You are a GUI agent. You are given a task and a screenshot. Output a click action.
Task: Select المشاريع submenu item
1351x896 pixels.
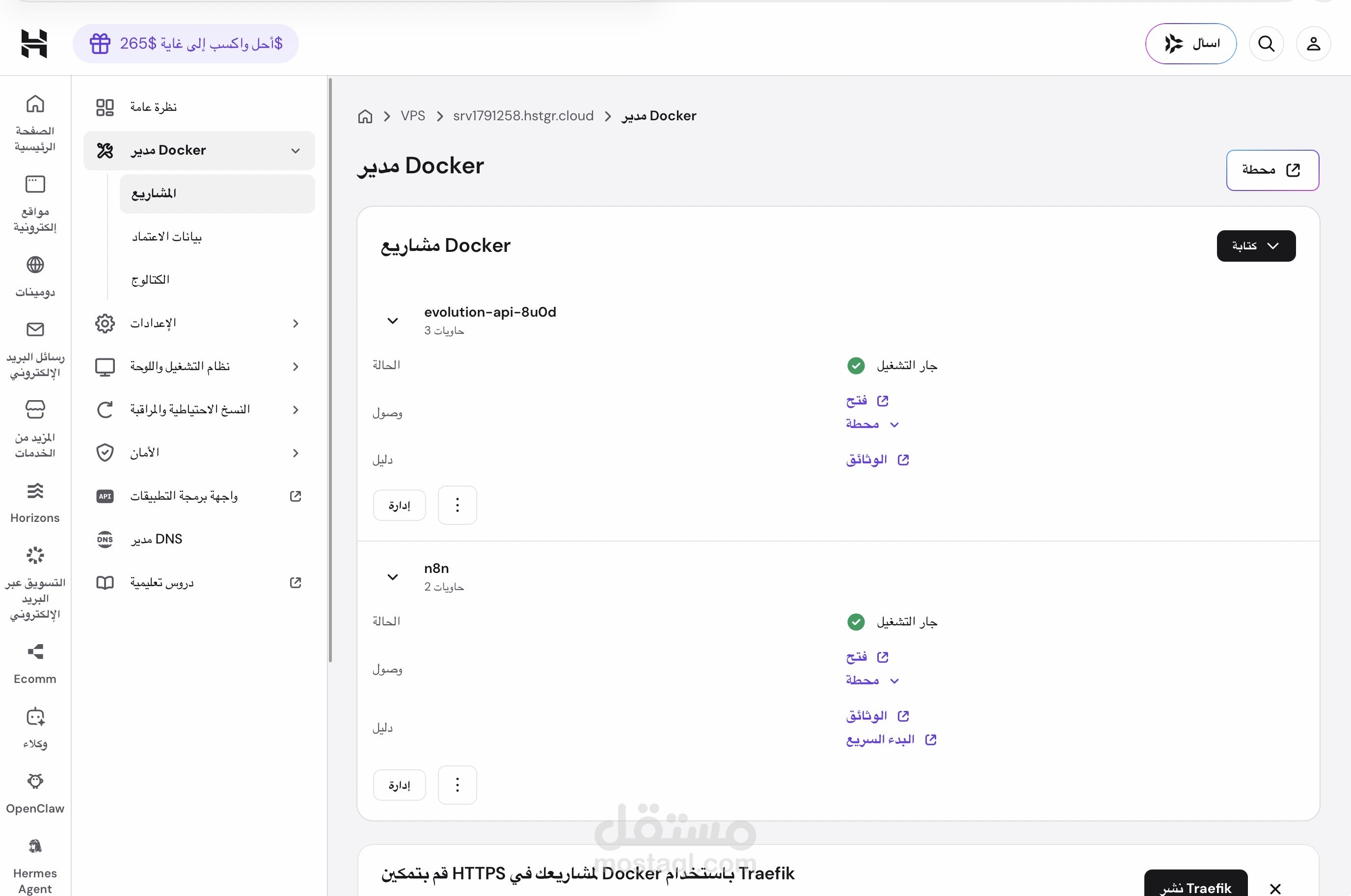(217, 194)
